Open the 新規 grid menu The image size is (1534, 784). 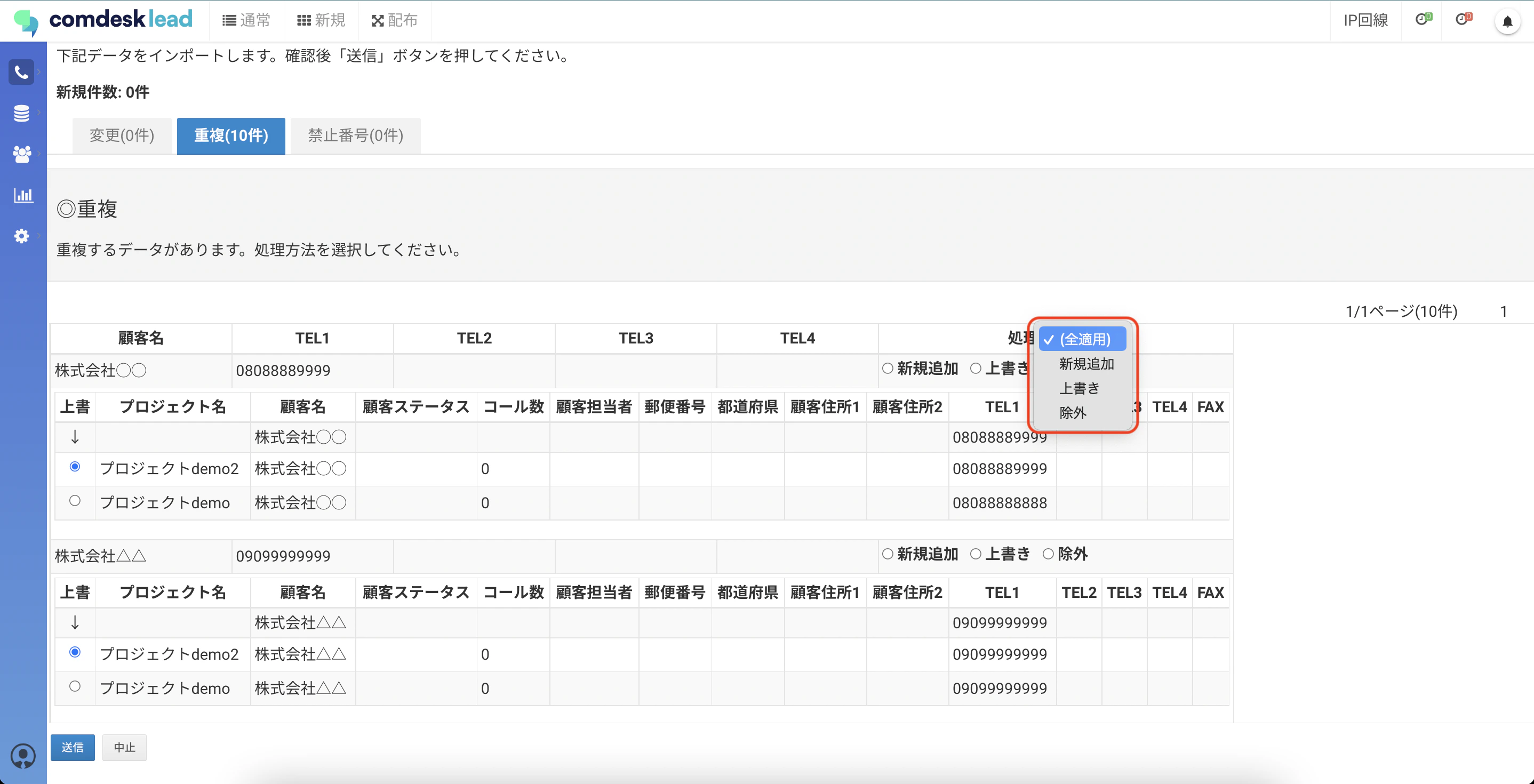click(321, 21)
